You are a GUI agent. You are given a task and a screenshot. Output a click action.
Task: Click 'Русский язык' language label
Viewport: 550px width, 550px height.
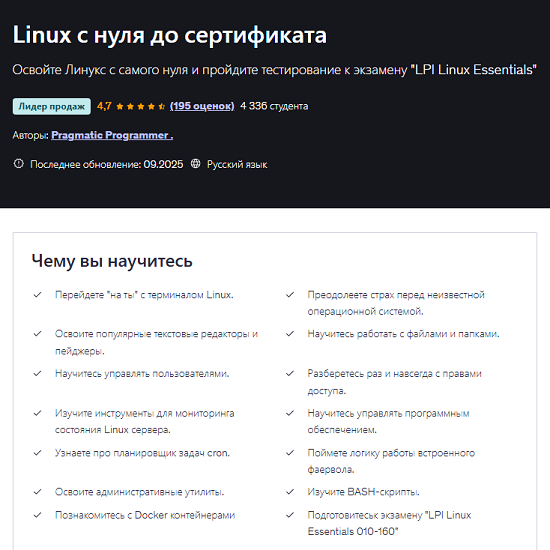click(237, 164)
